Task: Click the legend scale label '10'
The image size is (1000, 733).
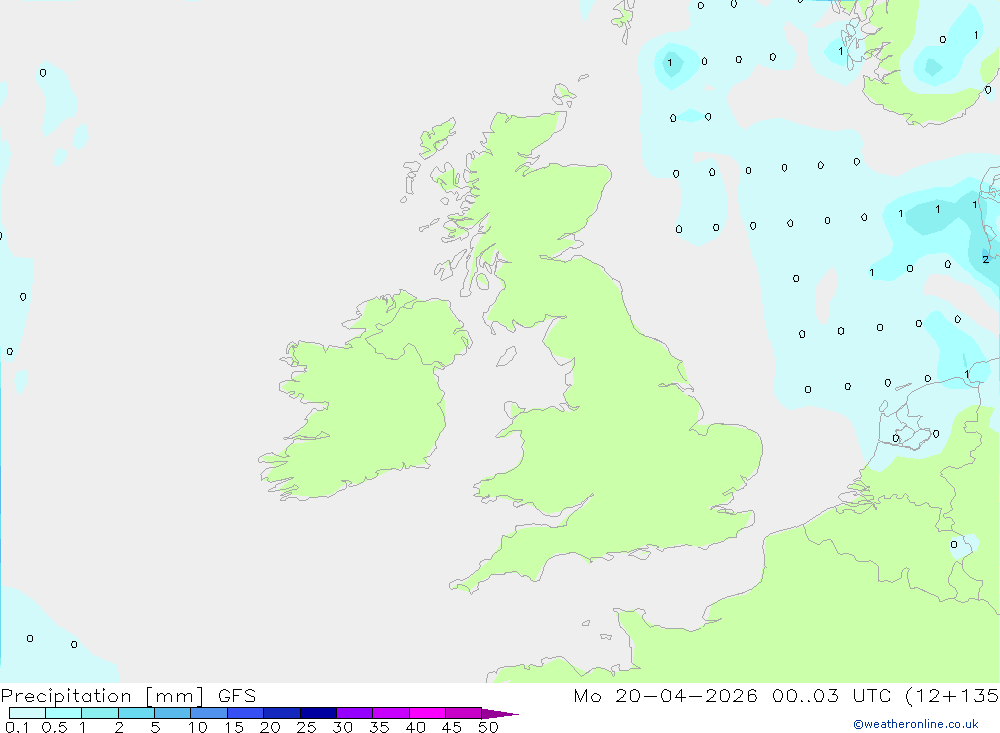Action: [198, 727]
